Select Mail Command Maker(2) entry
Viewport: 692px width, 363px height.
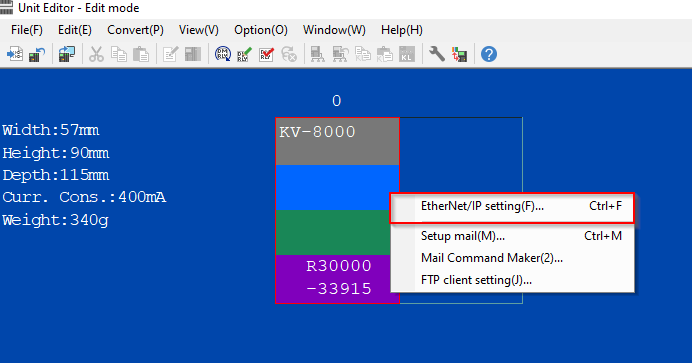point(512,258)
